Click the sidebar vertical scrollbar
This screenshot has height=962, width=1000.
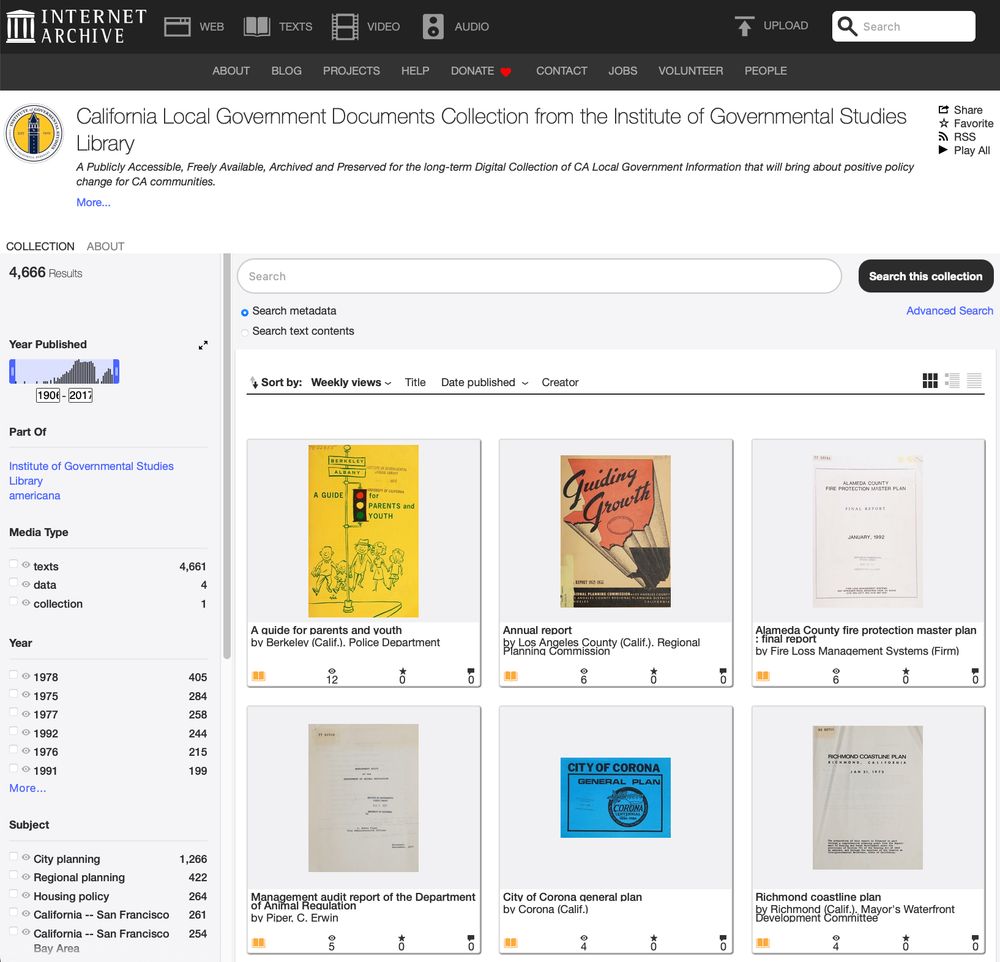226,456
